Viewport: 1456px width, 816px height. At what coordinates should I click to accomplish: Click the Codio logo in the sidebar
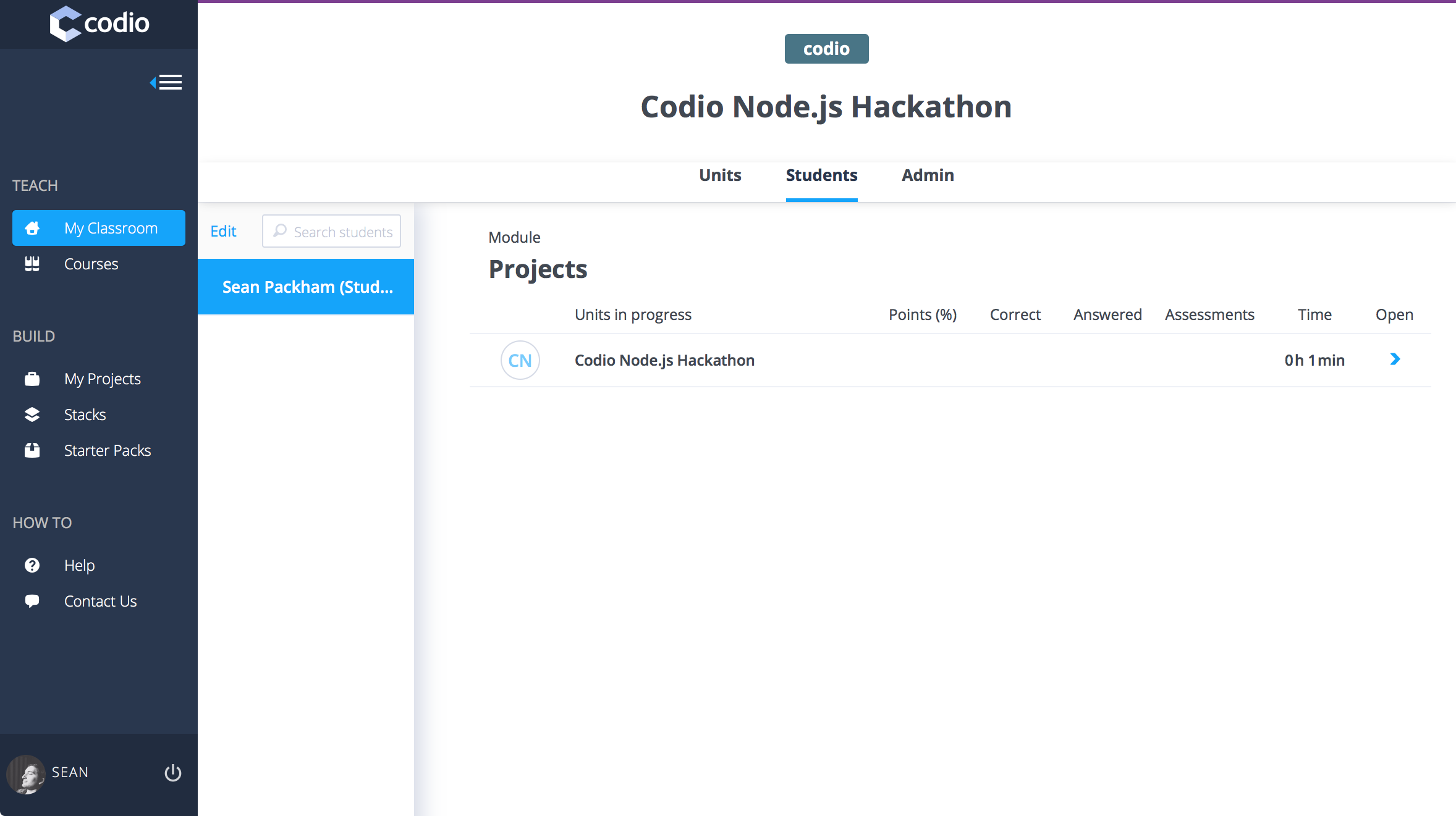click(x=99, y=23)
